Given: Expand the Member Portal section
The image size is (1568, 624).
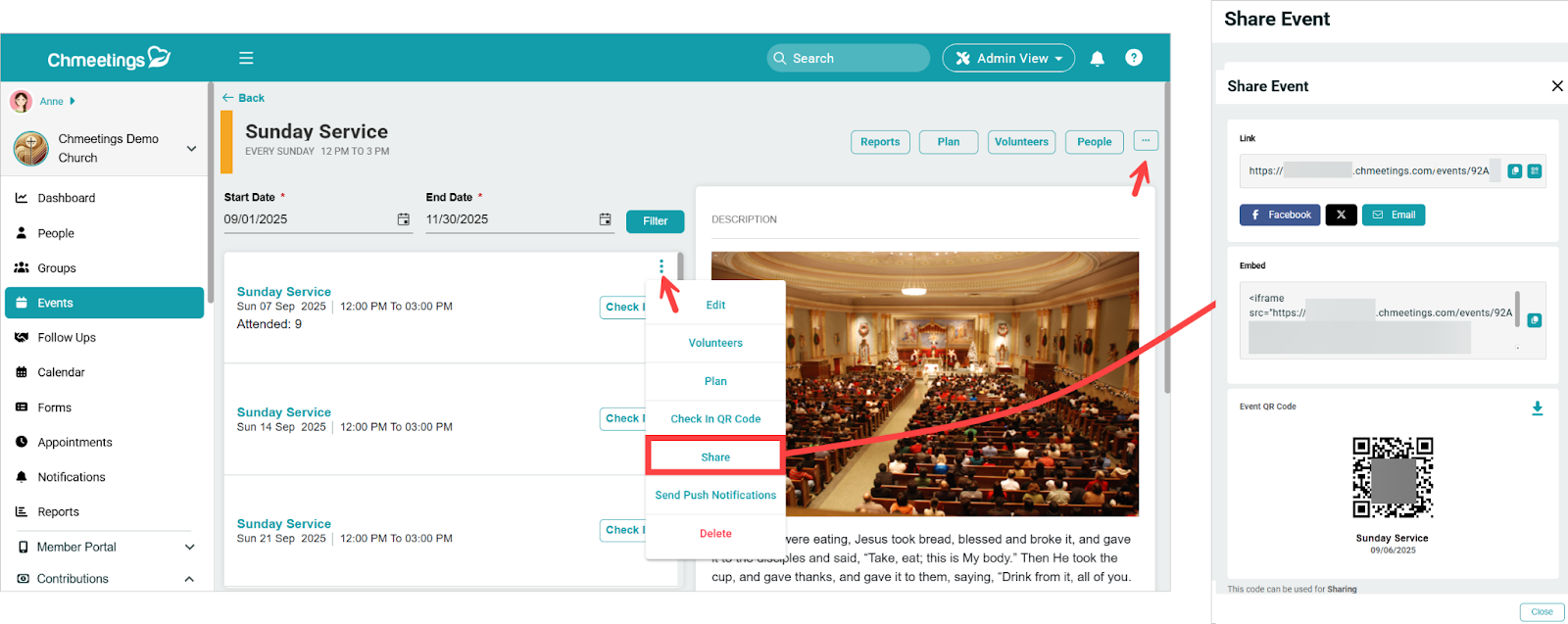Looking at the screenshot, I should pos(189,548).
